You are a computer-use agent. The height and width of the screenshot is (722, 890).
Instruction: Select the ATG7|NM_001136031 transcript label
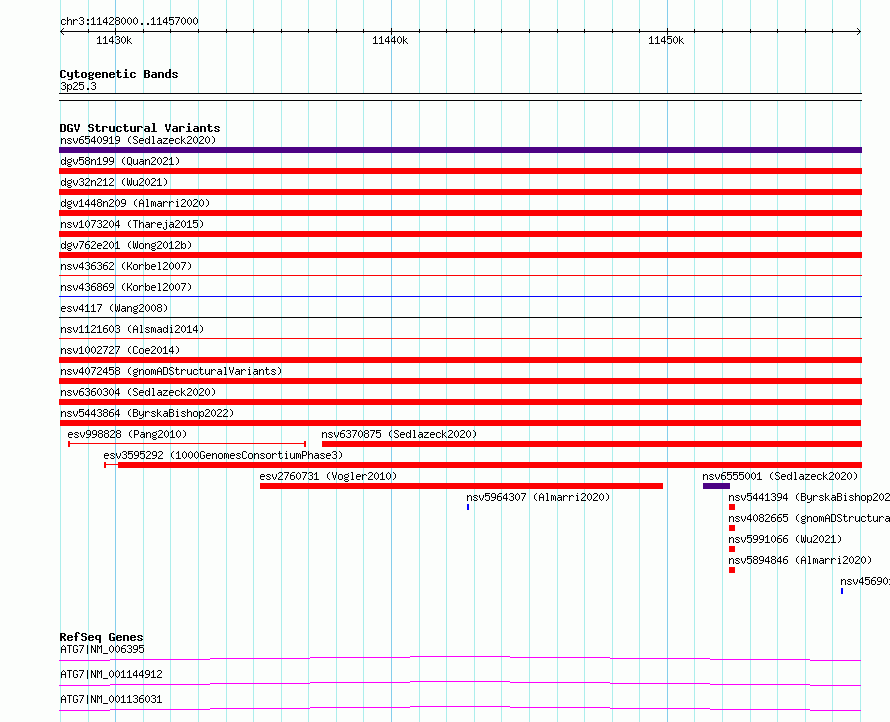tap(111, 699)
